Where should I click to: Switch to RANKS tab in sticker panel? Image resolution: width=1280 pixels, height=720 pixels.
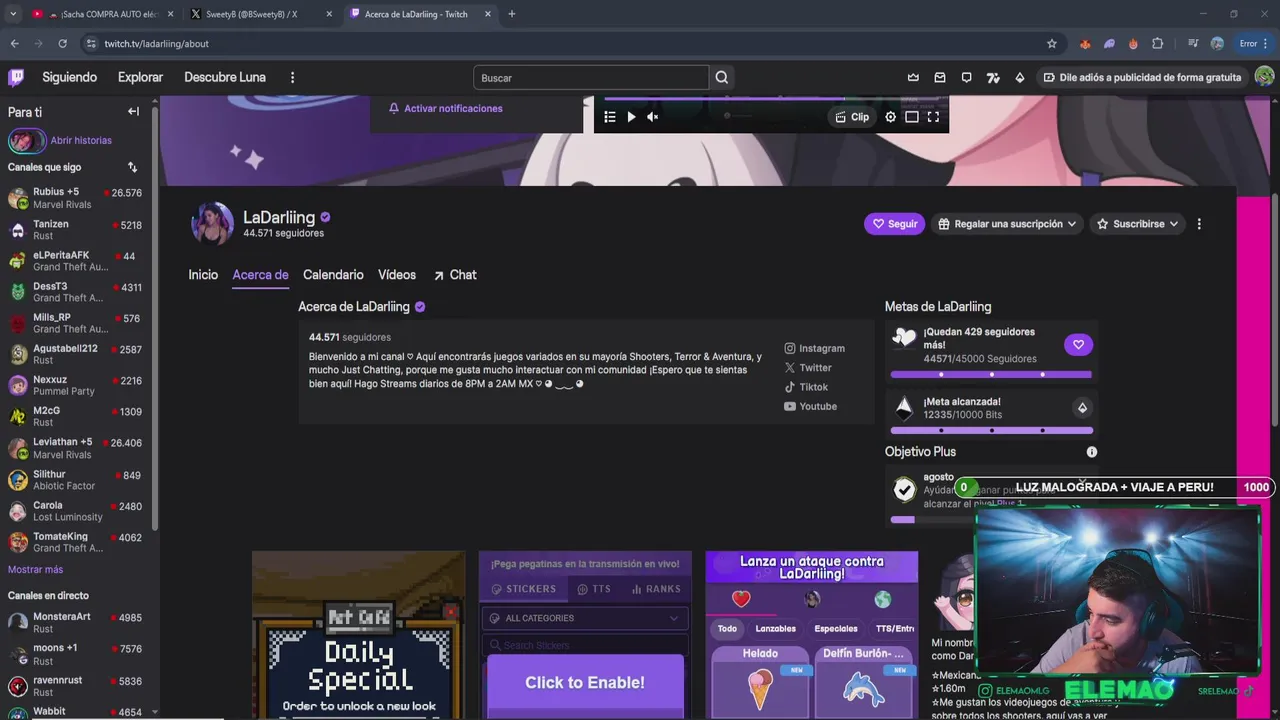656,589
